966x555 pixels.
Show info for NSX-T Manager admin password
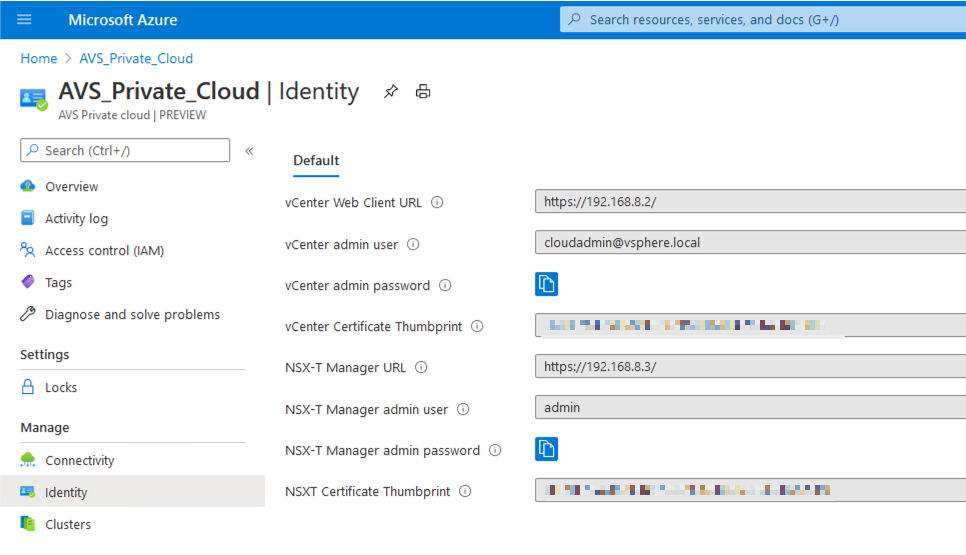click(495, 450)
